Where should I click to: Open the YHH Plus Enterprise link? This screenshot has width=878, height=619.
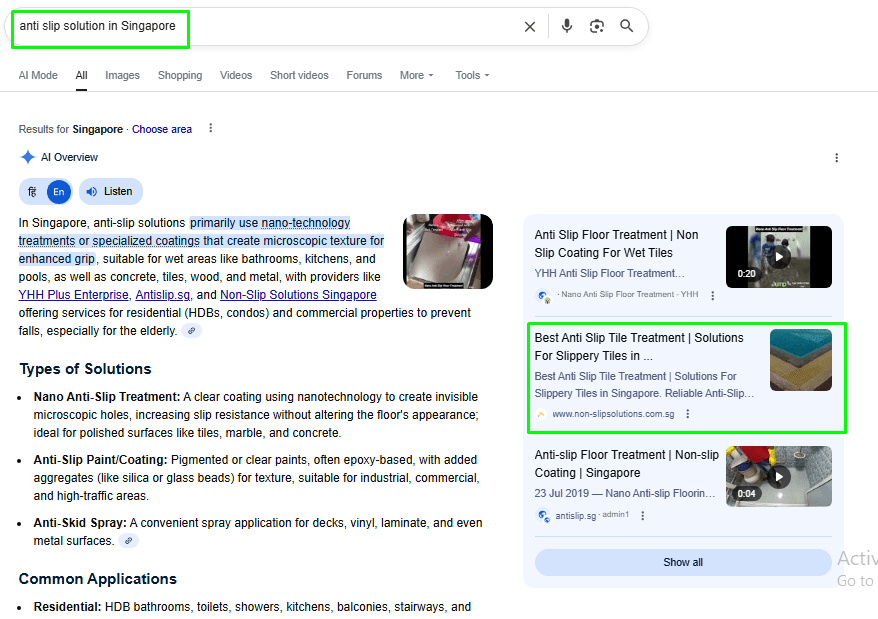click(x=73, y=295)
